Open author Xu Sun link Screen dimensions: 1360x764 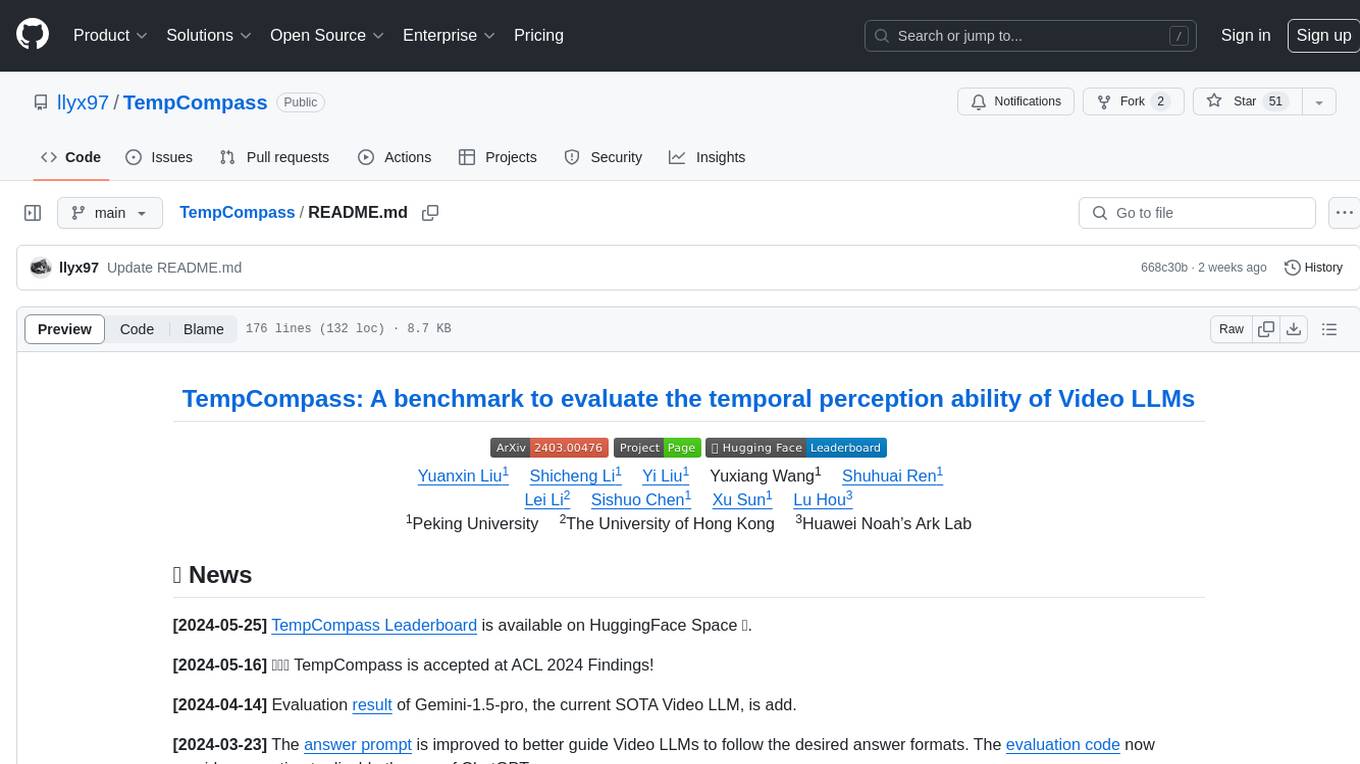pos(742,499)
